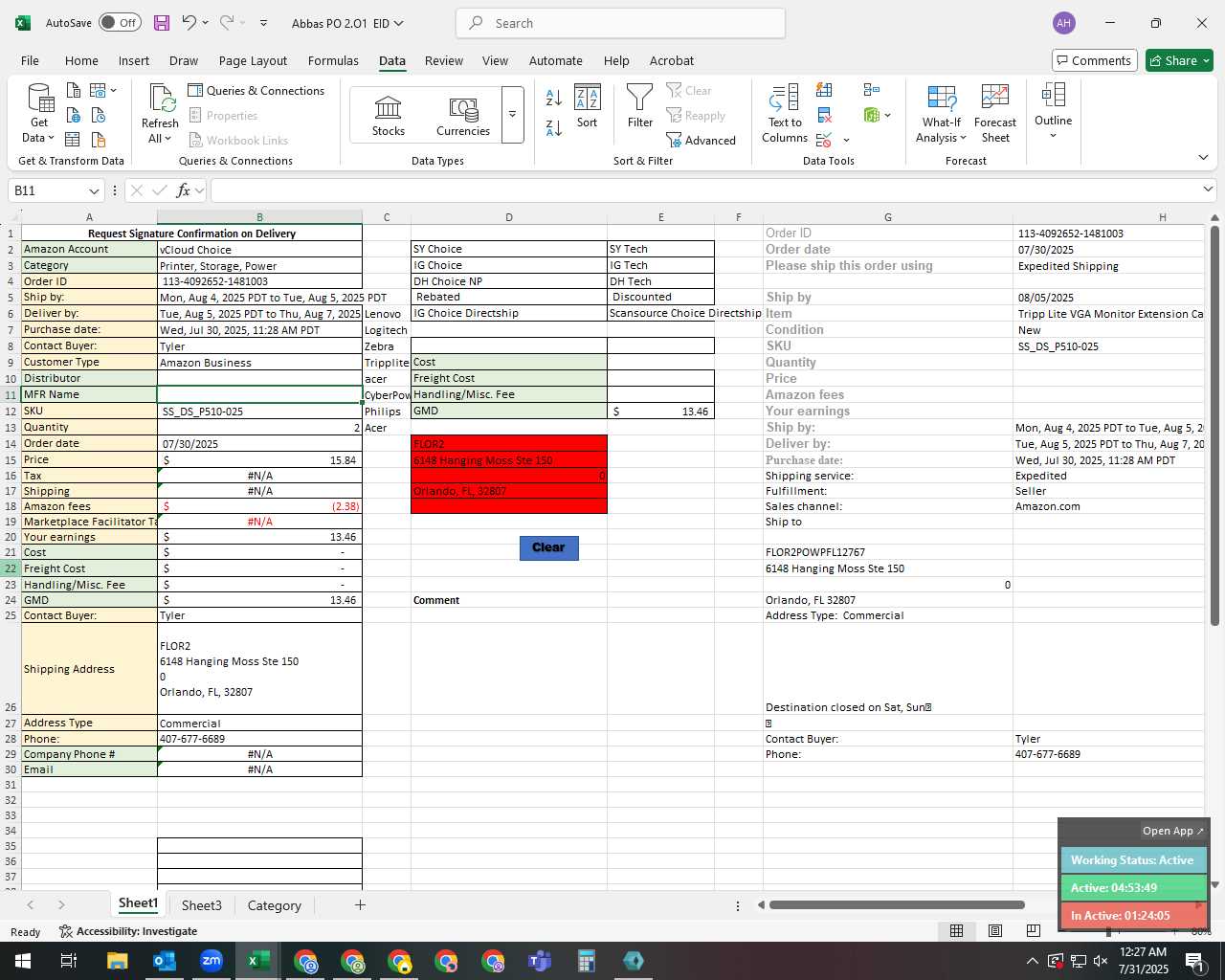The width and height of the screenshot is (1225, 980).
Task: Click the Forecast Sheet button
Action: [x=994, y=114]
